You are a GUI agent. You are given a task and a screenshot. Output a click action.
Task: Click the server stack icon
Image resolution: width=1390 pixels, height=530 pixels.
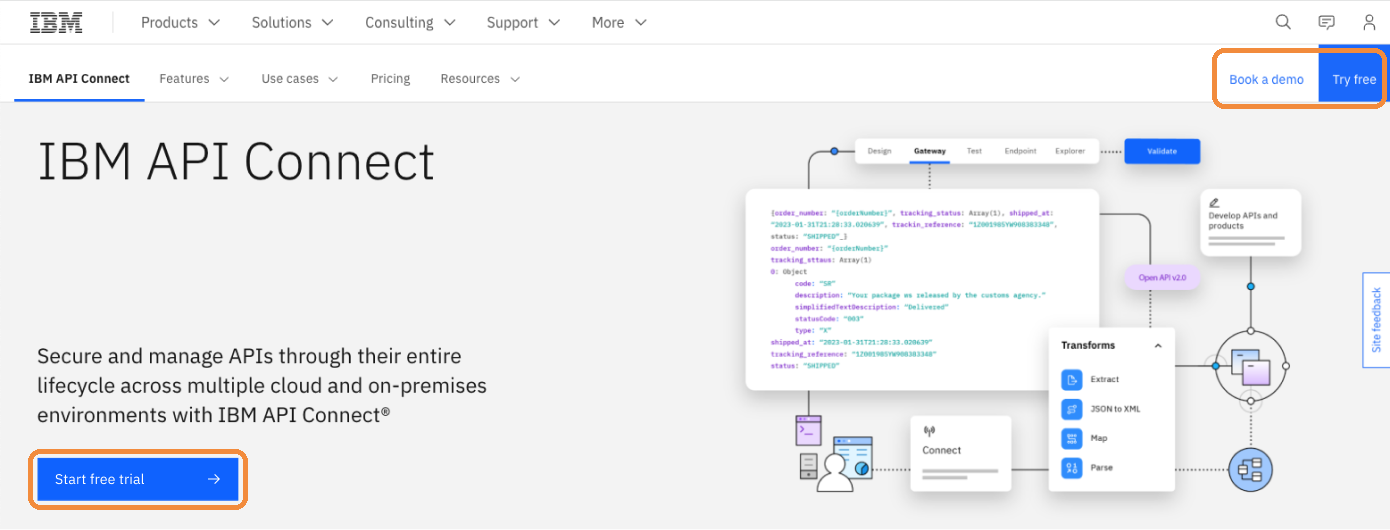809,467
